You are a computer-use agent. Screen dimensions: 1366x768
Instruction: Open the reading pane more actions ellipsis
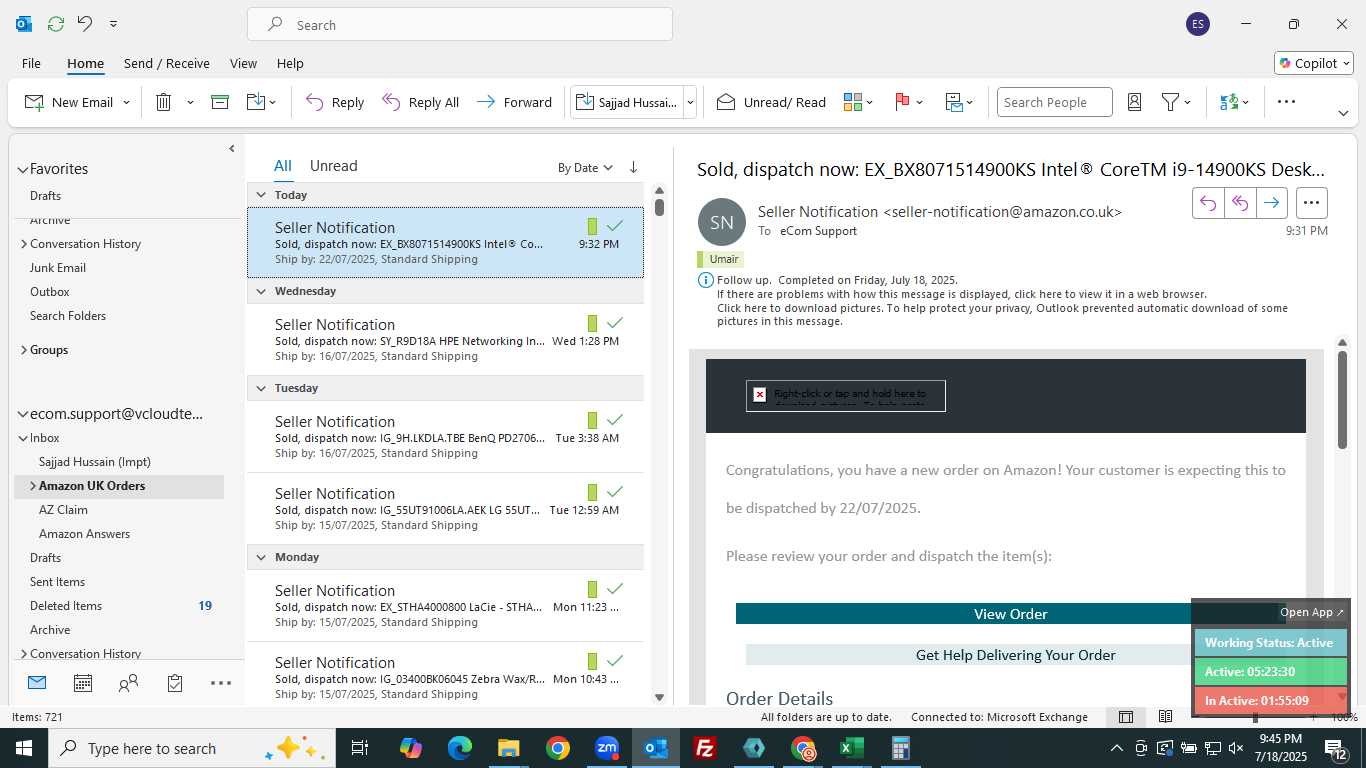pos(1312,203)
